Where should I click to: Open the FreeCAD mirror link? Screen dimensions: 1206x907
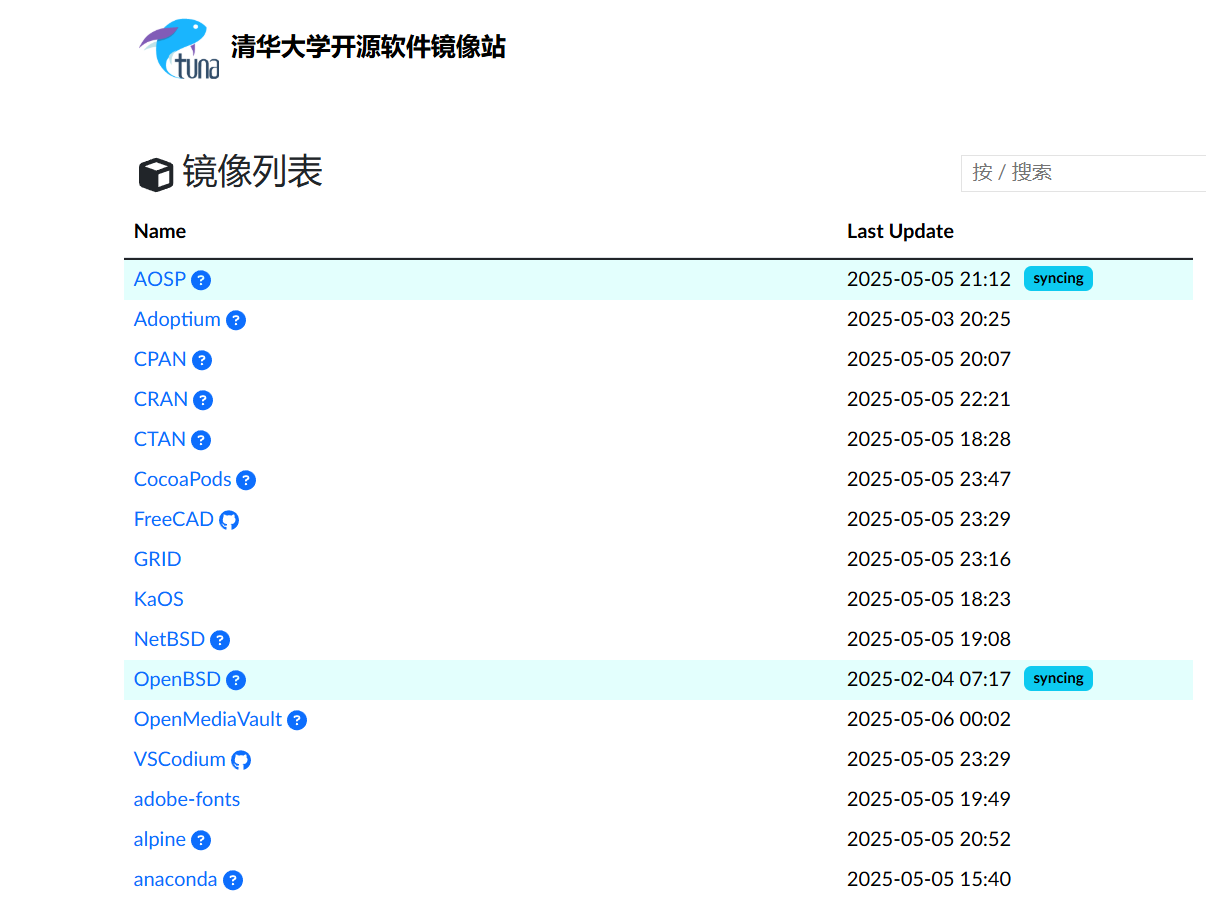[x=174, y=519]
